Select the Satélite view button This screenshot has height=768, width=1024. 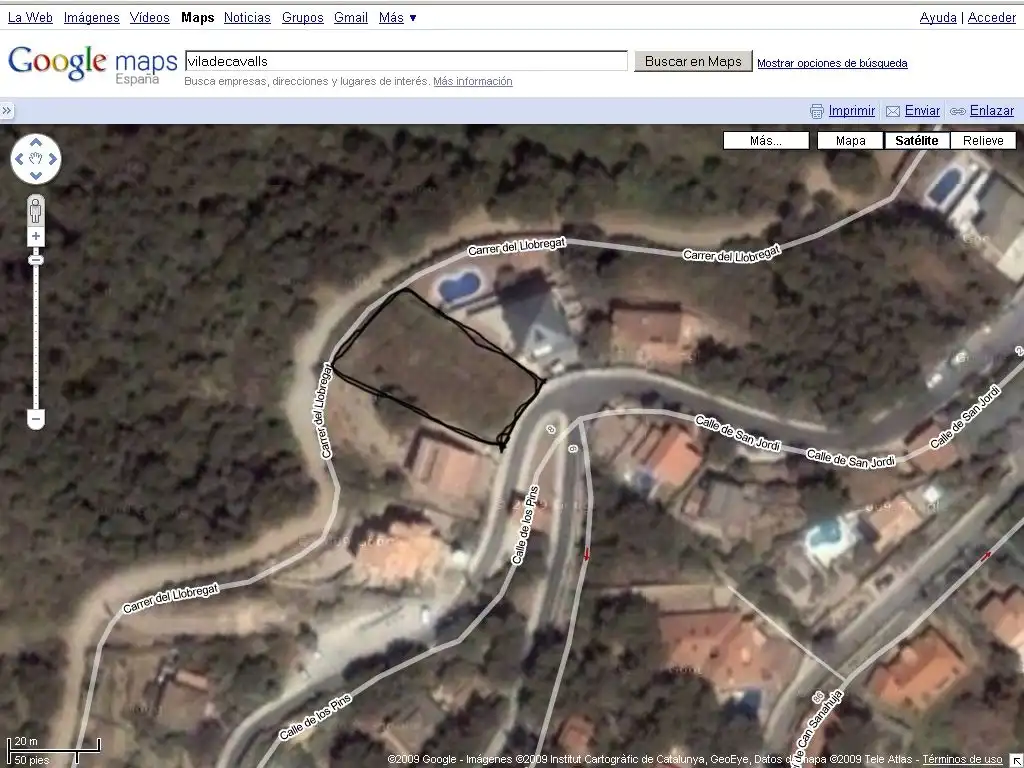(x=917, y=140)
